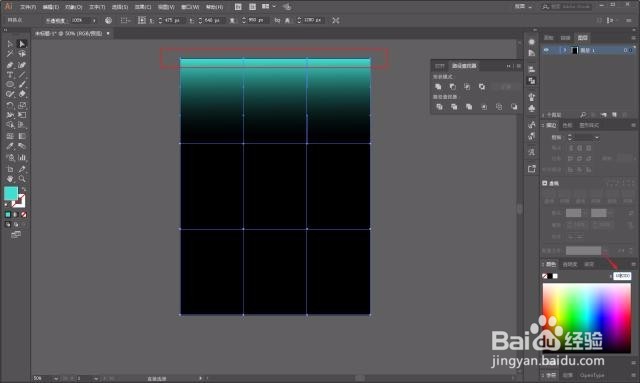Expand Layer 1 disclosure arrow
The width and height of the screenshot is (640, 383).
[565, 50]
